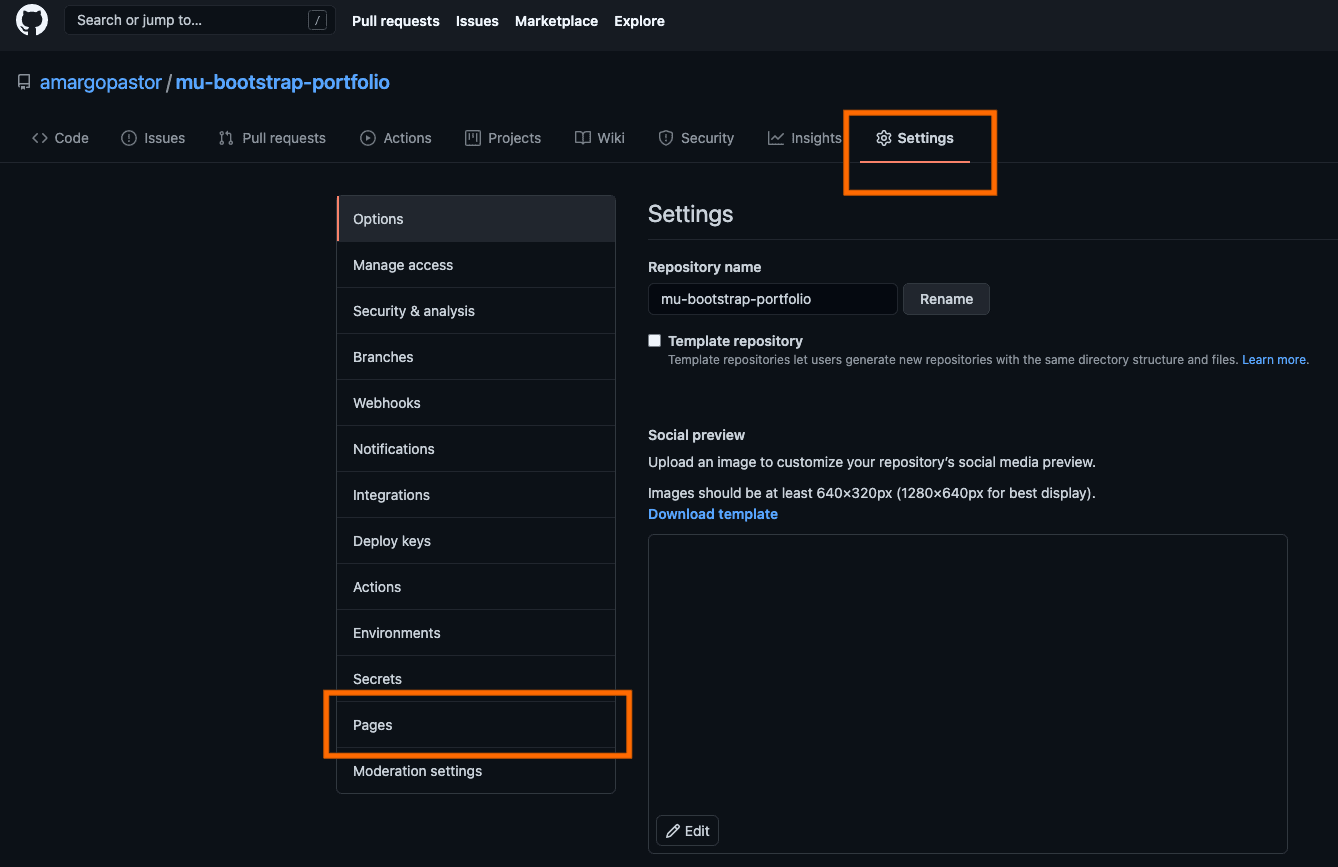Viewport: 1338px width, 867px height.
Task: Open Pull requests in top navigation bar
Action: 395,21
